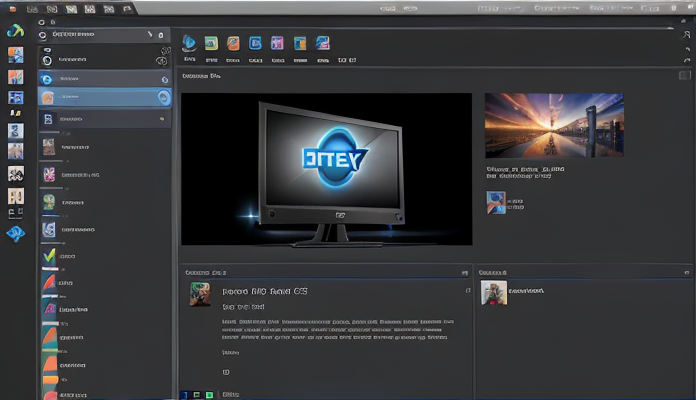Image resolution: width=696 pixels, height=400 pixels.
Task: Toggle the circle button on the highlighted blue row
Action: click(163, 97)
